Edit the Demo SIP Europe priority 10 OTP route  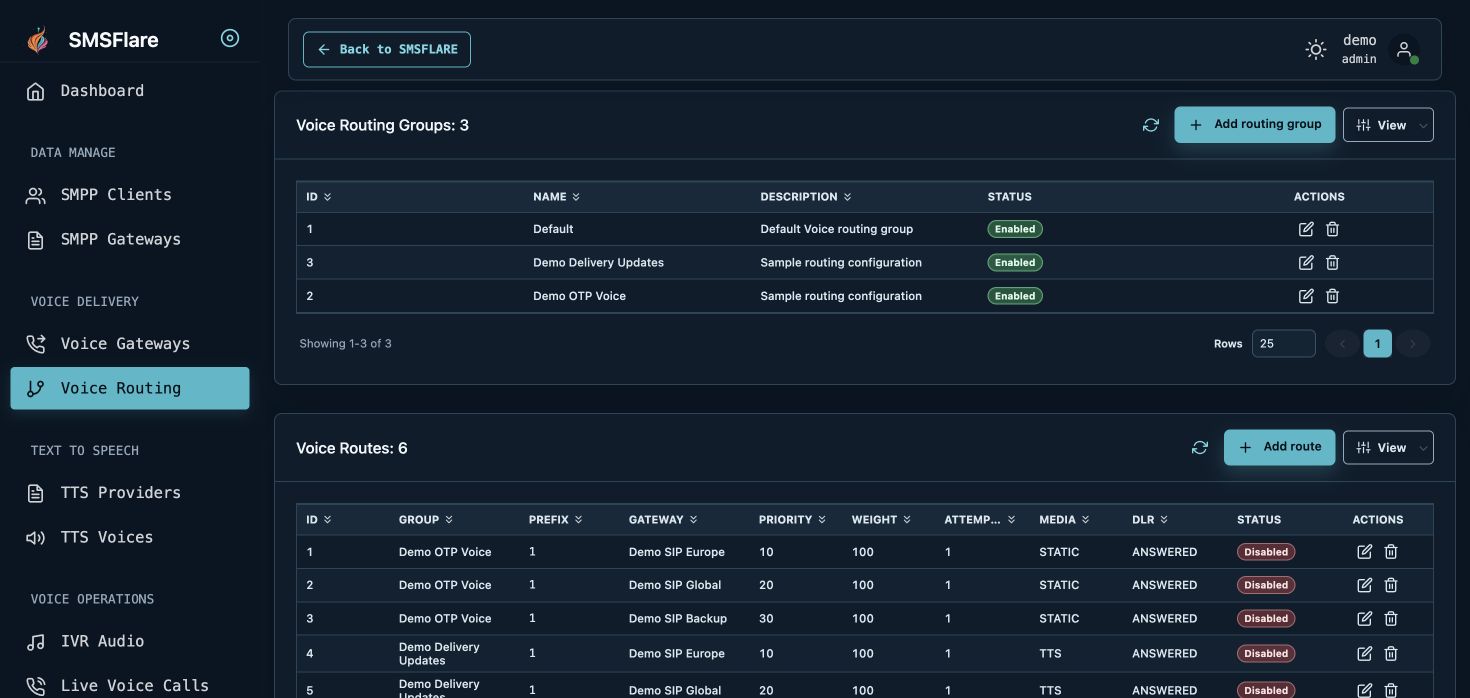pyautogui.click(x=1364, y=552)
